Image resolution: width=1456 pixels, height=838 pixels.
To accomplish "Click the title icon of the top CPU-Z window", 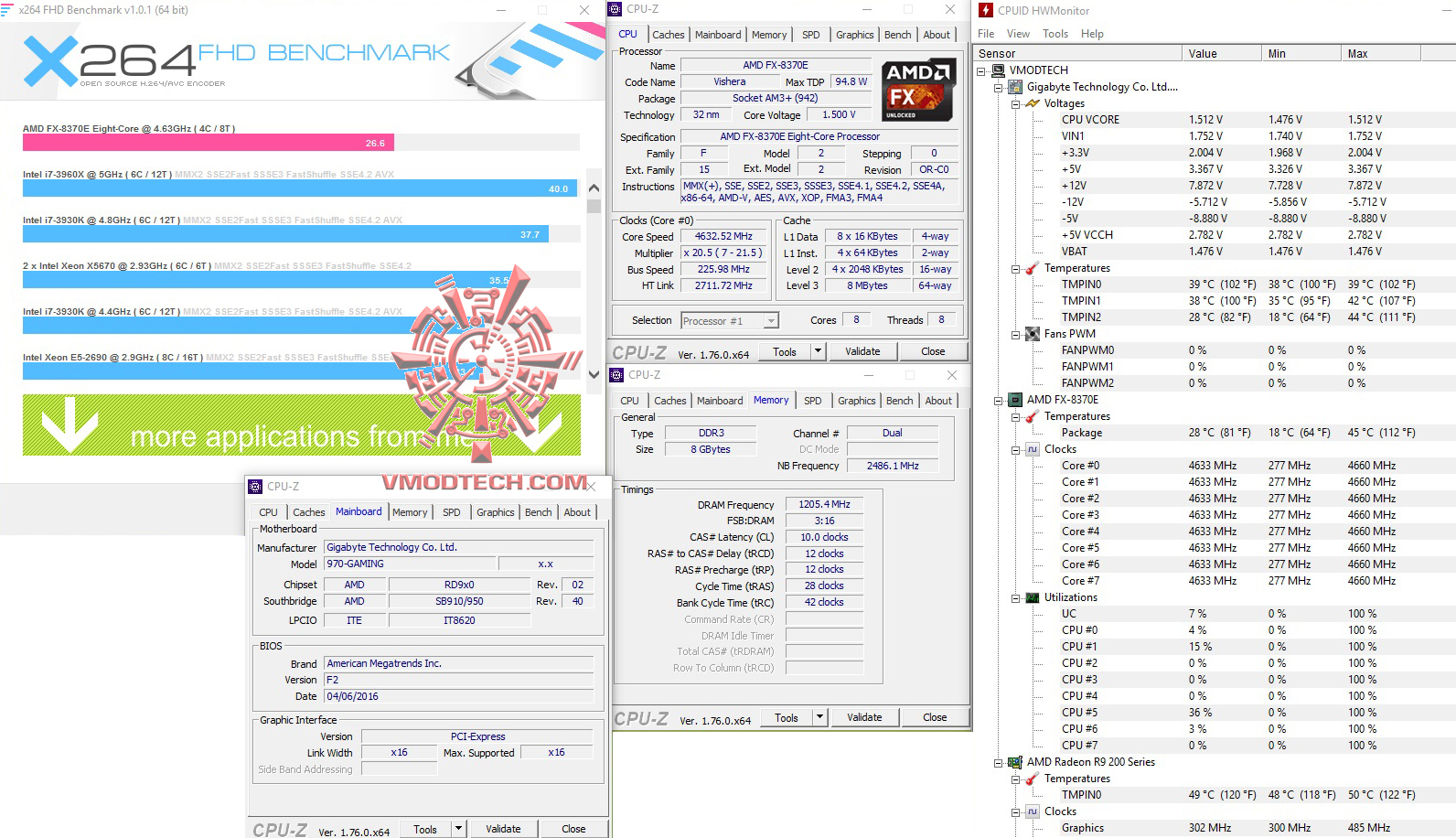I will (616, 9).
